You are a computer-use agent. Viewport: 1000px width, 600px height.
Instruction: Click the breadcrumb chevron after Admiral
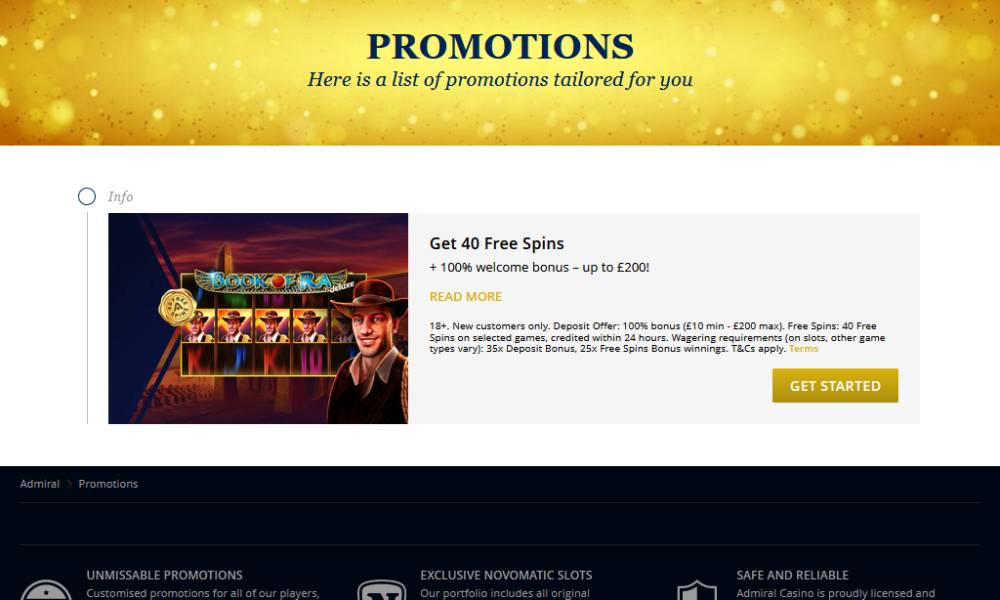tap(69, 484)
